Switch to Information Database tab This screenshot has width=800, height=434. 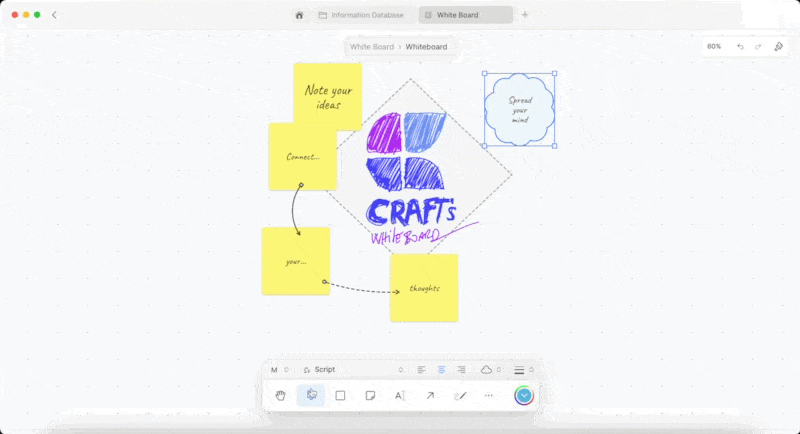(361, 15)
